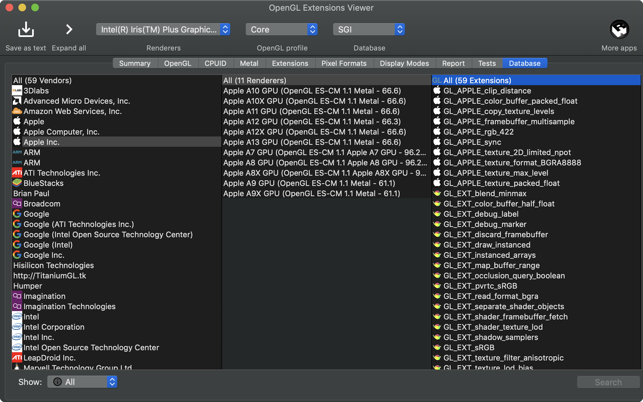Select the GL_EXT_separate_shader_objects extension

(x=536, y=306)
